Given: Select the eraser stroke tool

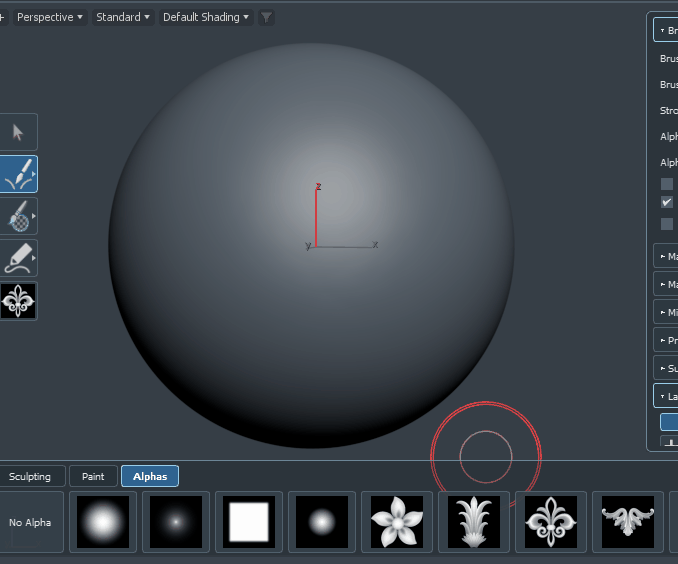Looking at the screenshot, I should point(18,258).
